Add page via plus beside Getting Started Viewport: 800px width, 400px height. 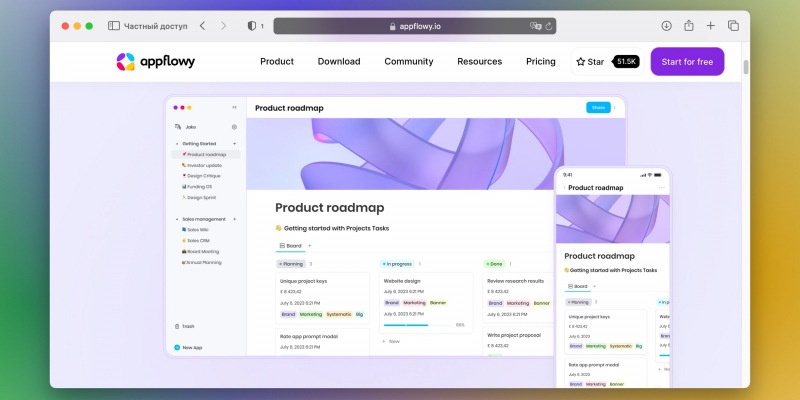[x=235, y=144]
